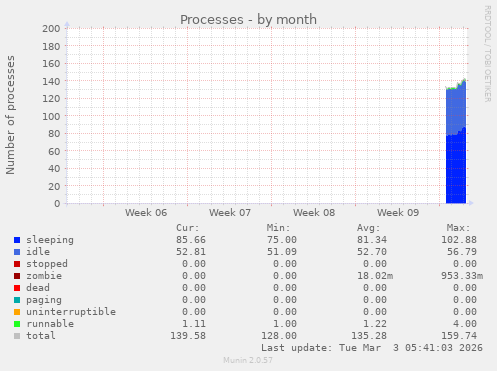Click the 60 y-axis tick label
This screenshot has height=371, width=497.
click(54, 151)
